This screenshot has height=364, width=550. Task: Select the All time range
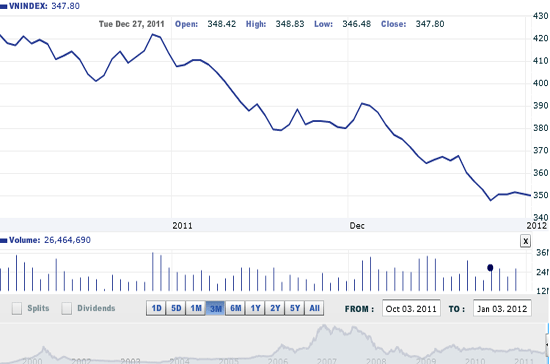(314, 308)
